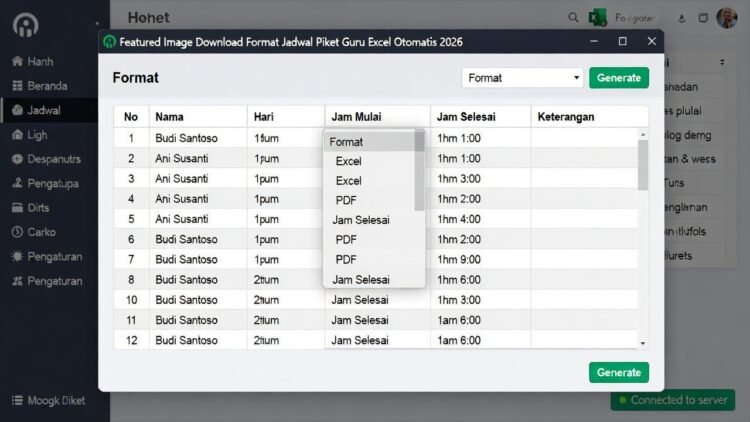Open the Hanh home icon
Screen dimensions: 750x422
[18, 61]
